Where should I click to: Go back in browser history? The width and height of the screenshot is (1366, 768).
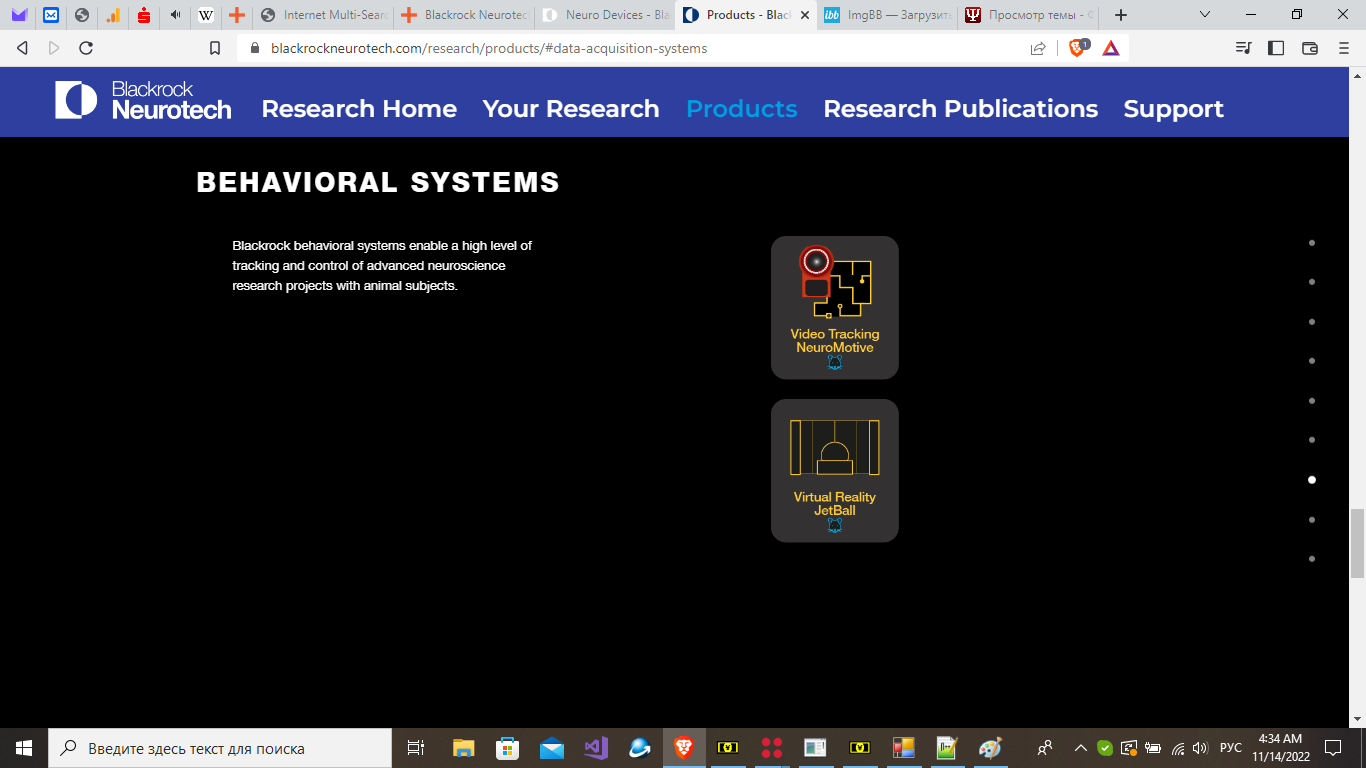pos(23,48)
